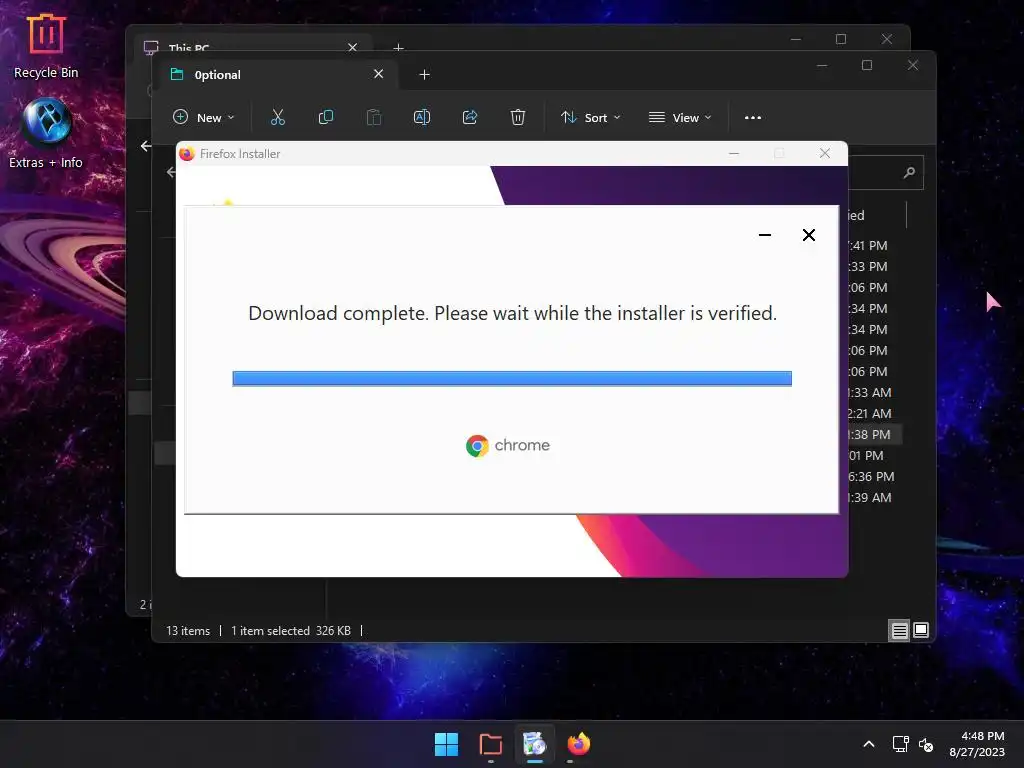The width and height of the screenshot is (1024, 768).
Task: Open the Windows Start button
Action: 447,744
